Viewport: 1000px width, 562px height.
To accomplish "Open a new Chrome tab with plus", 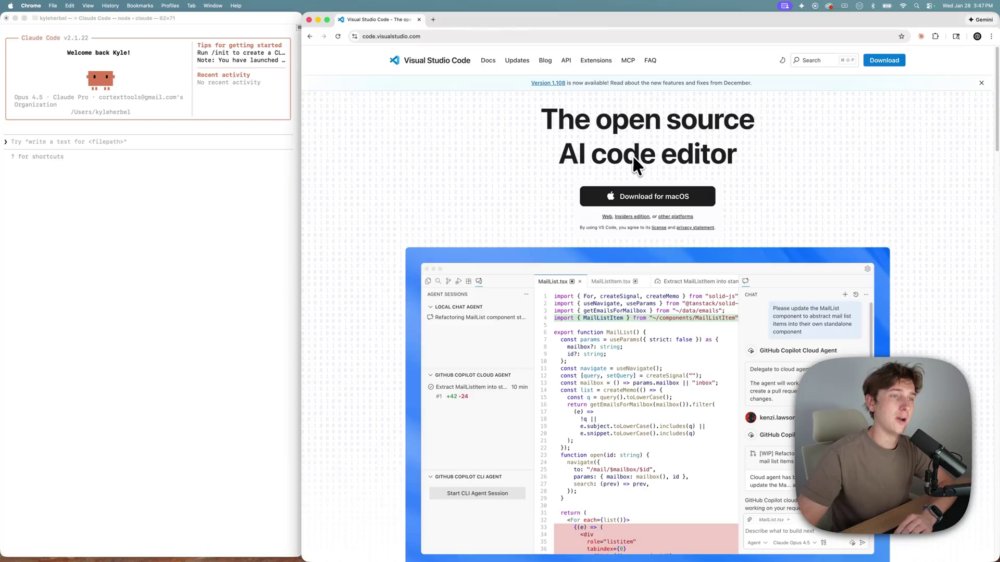I will point(433,20).
